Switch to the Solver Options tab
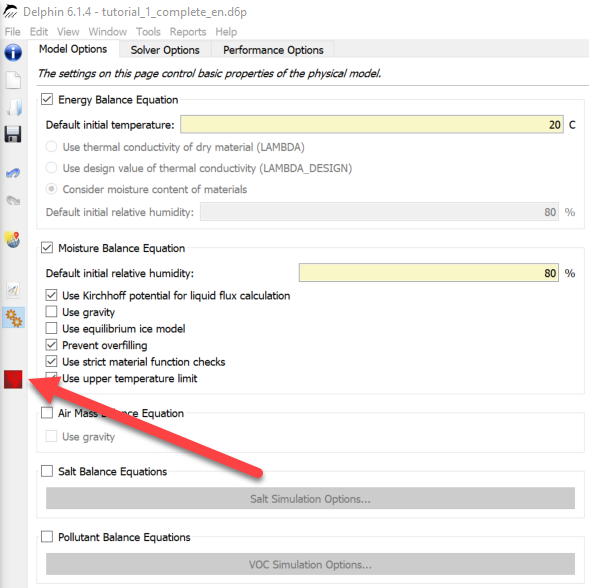This screenshot has height=588, width=589. (x=165, y=50)
